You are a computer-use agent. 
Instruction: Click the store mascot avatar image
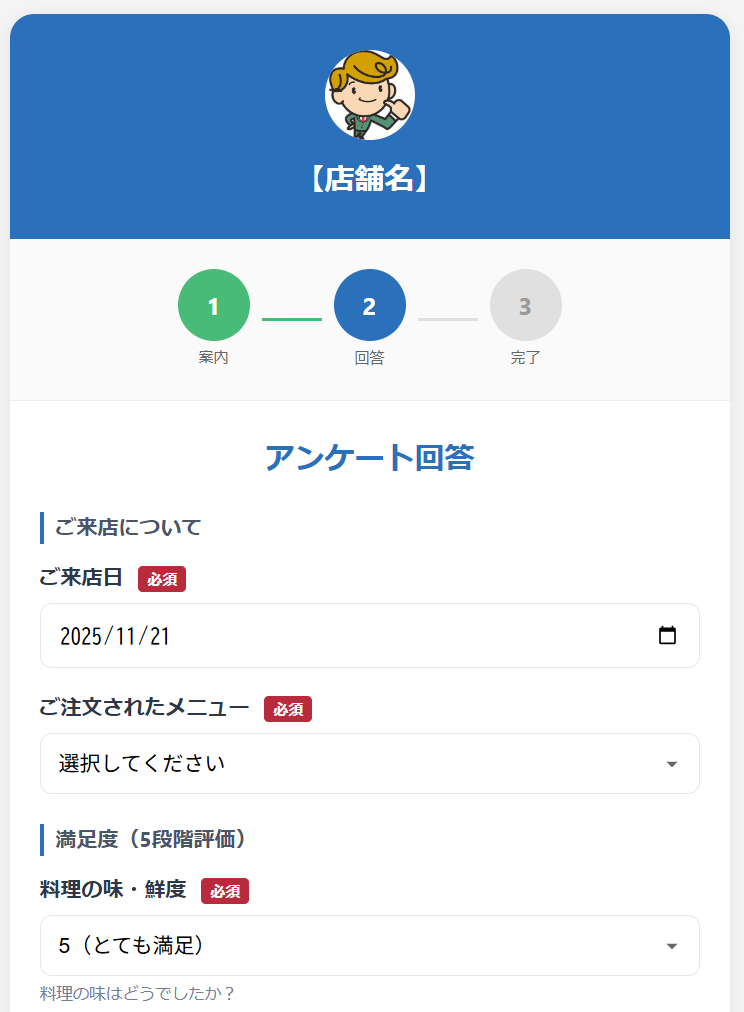(370, 95)
